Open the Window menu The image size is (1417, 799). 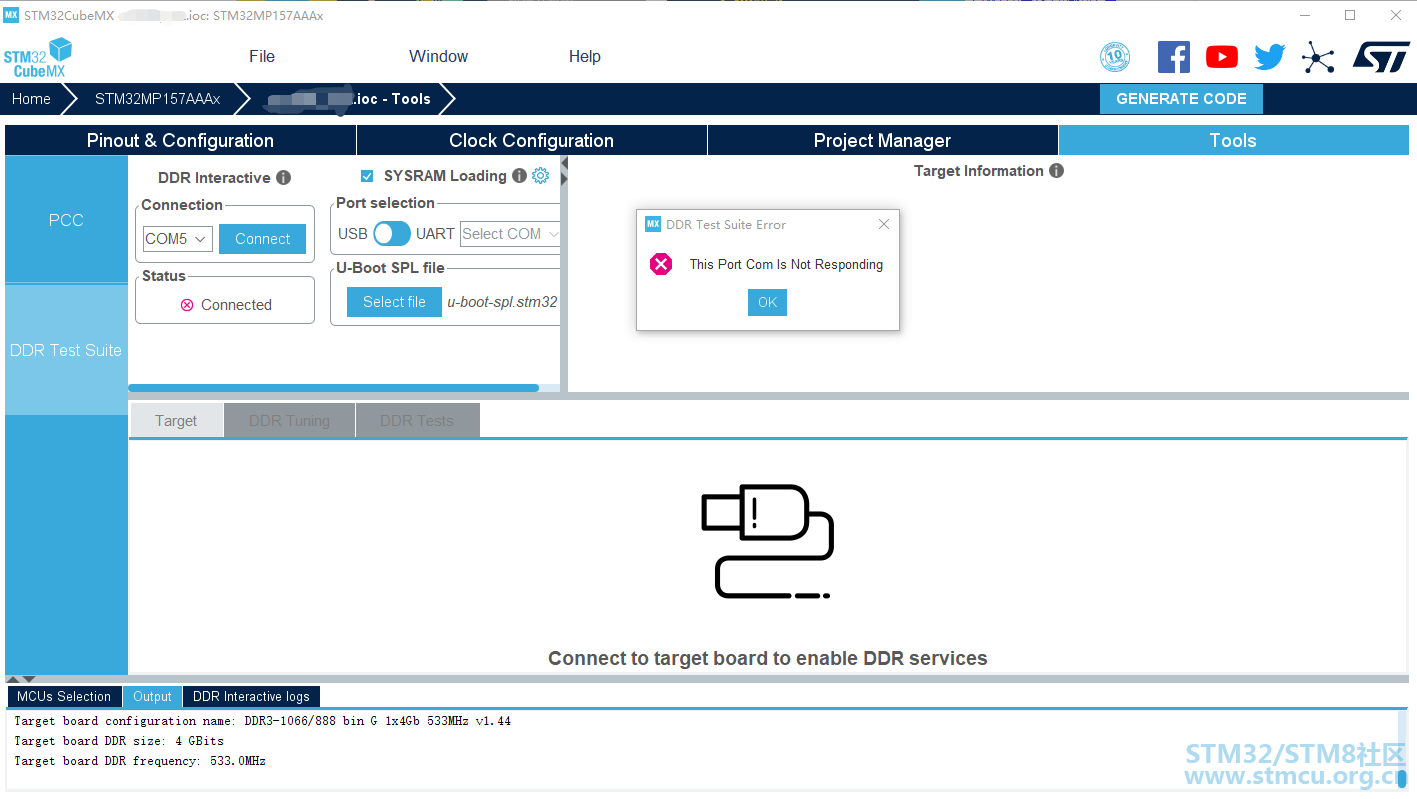point(439,56)
